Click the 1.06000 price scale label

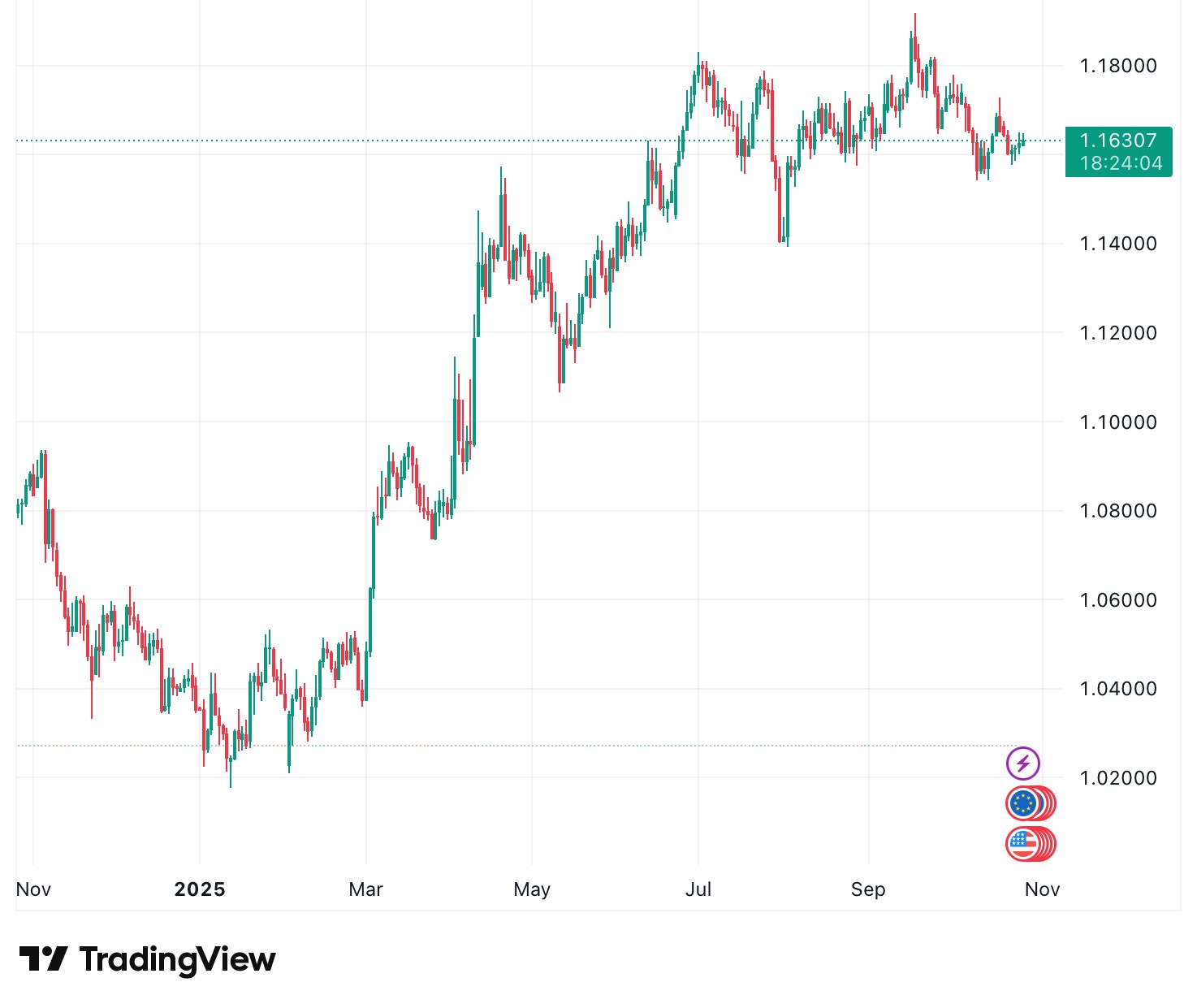[x=1117, y=600]
